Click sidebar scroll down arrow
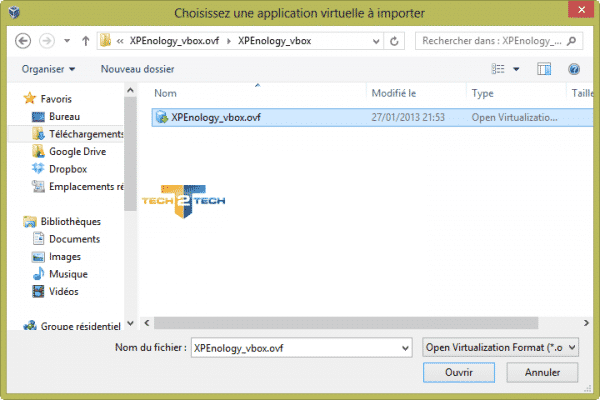The image size is (600, 400). (x=130, y=323)
